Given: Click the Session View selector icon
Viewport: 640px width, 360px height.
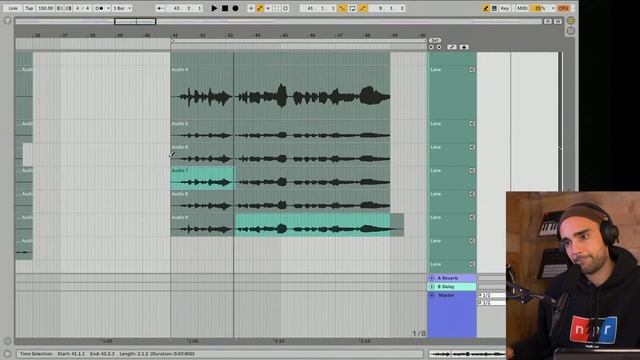Looking at the screenshot, I should pos(571,31).
